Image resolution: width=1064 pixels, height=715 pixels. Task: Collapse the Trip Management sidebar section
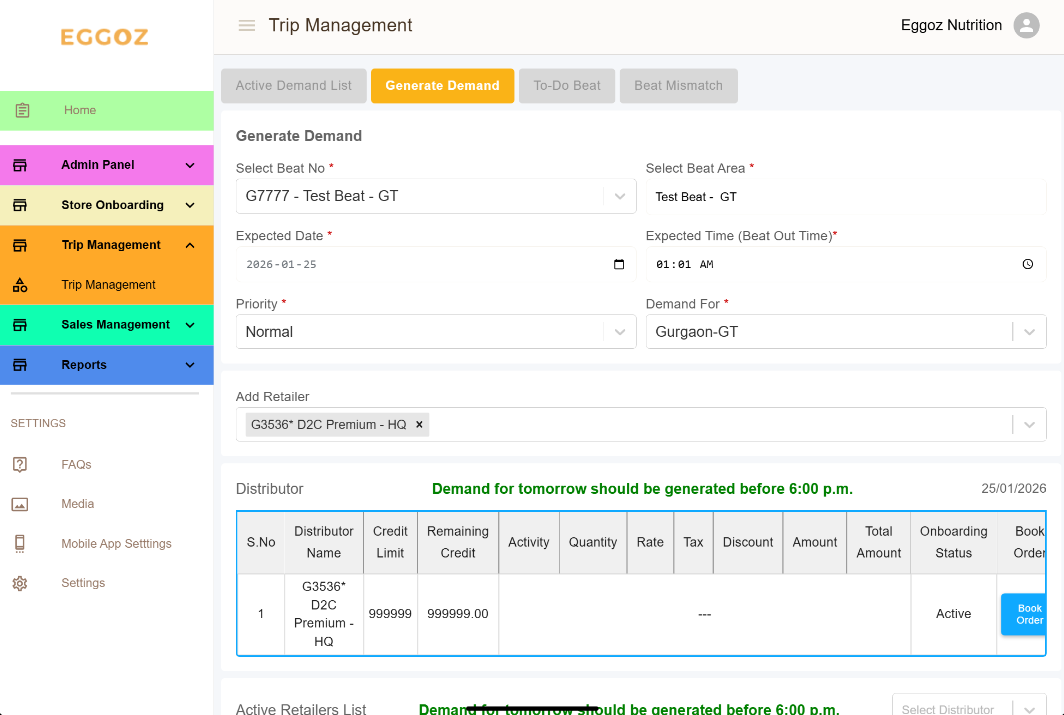(190, 245)
